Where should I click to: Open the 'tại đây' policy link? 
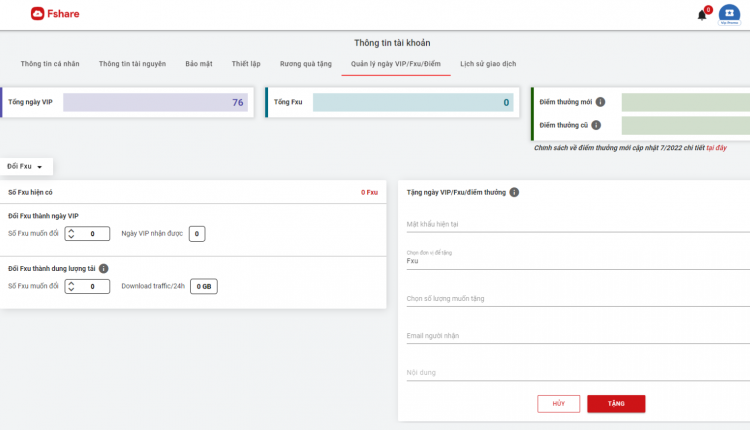tap(717, 148)
